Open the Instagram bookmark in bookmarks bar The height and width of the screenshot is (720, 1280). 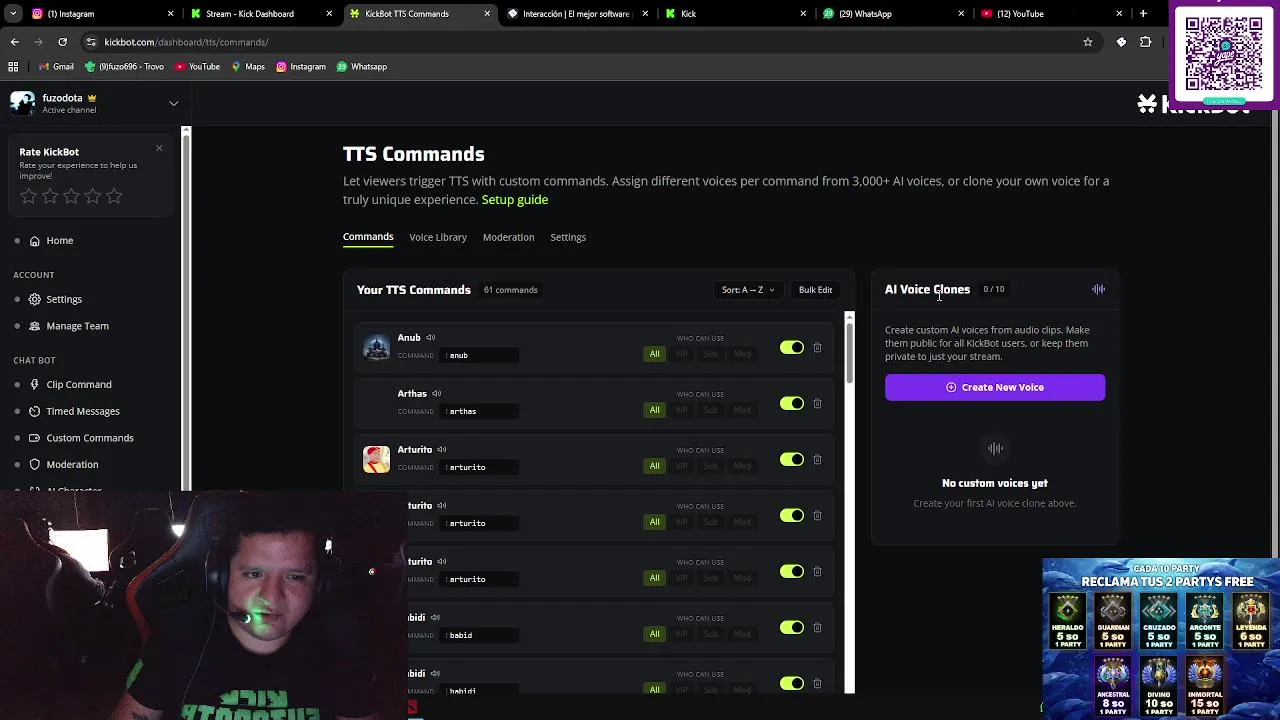(x=301, y=67)
